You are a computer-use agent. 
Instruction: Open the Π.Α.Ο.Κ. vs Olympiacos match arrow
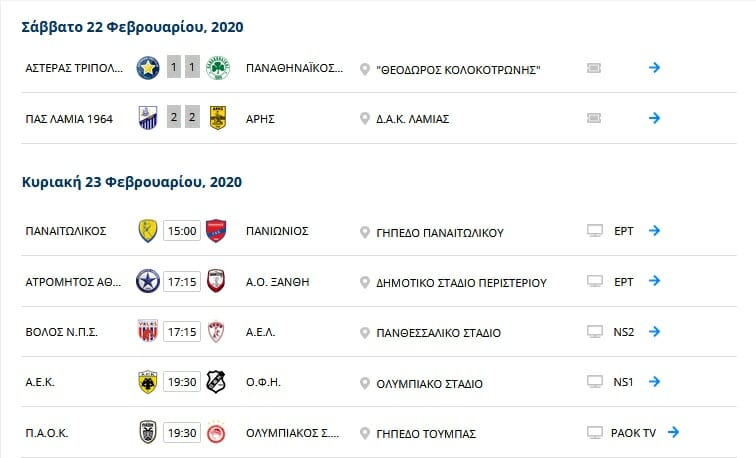(674, 432)
